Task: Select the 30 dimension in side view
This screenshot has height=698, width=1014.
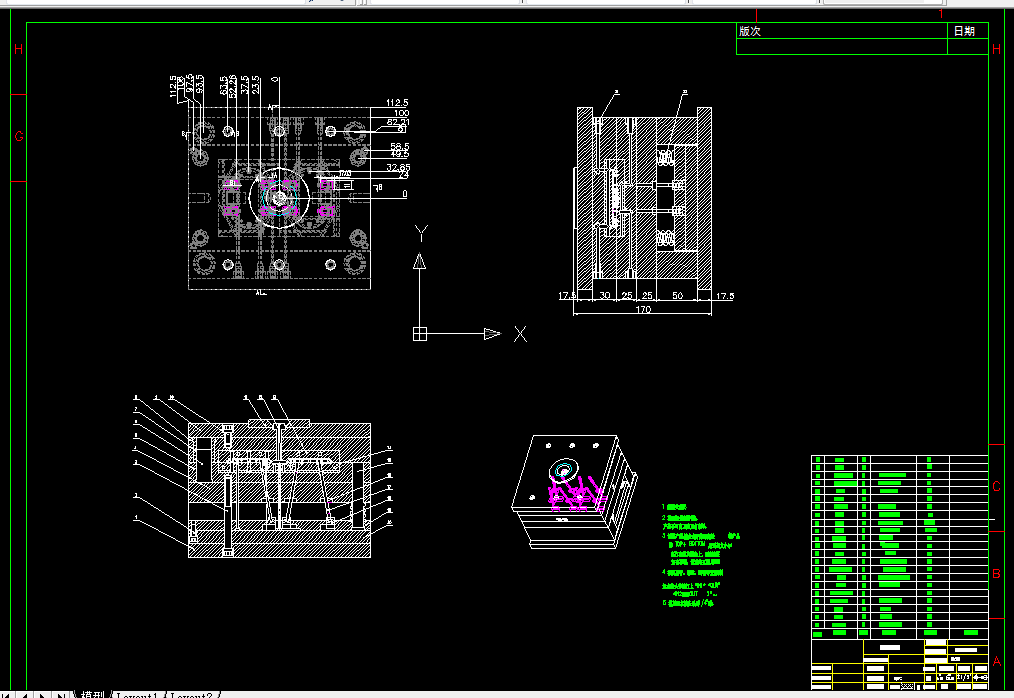Action: coord(605,295)
